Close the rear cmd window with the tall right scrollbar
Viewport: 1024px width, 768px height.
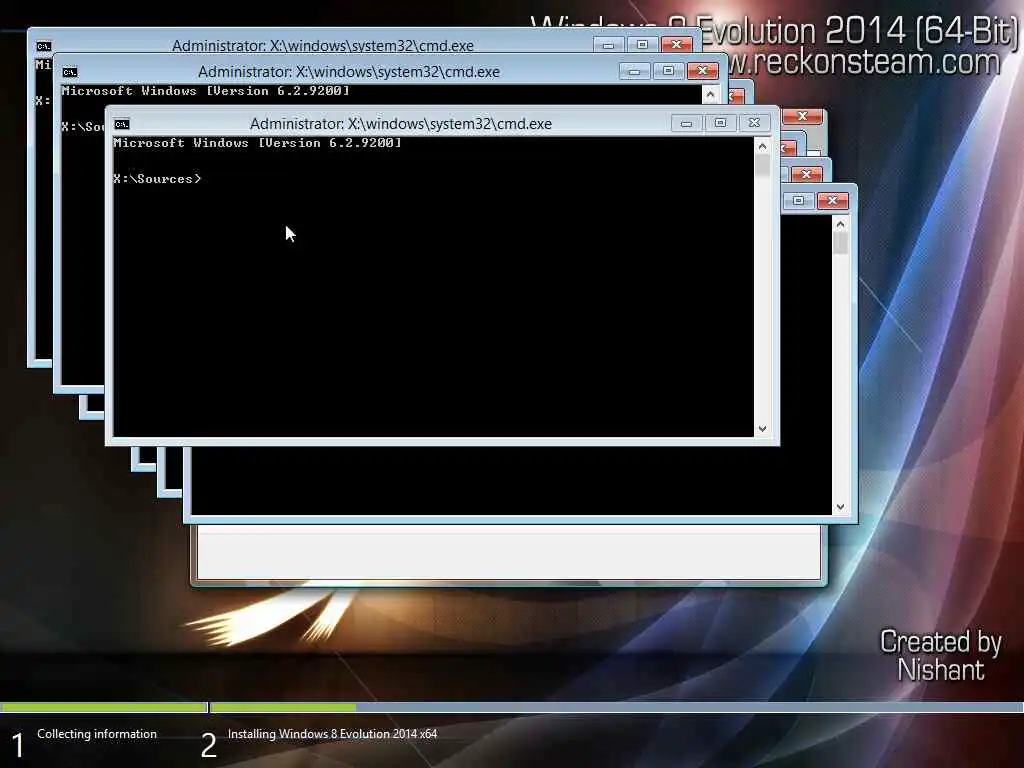pos(832,200)
